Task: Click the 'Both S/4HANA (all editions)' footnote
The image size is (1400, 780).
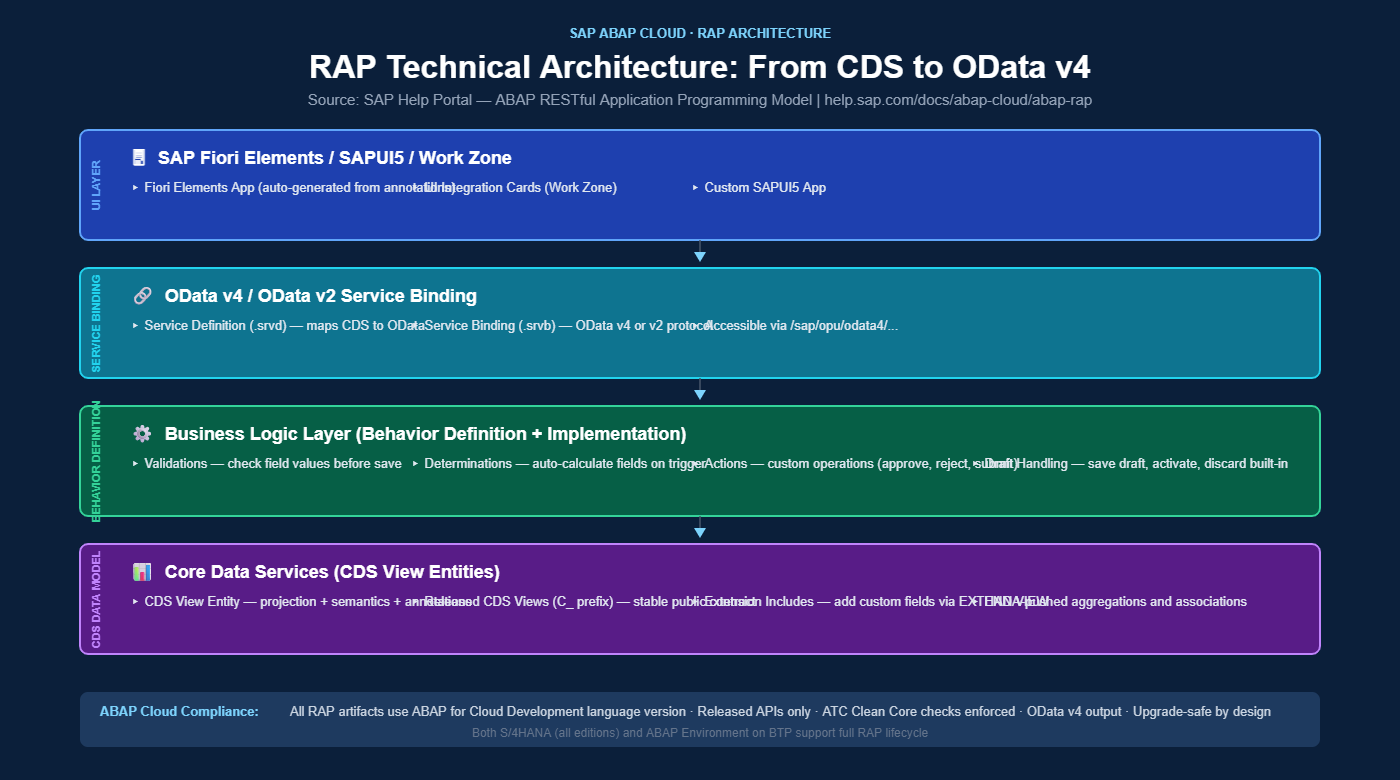Action: pyautogui.click(x=700, y=733)
